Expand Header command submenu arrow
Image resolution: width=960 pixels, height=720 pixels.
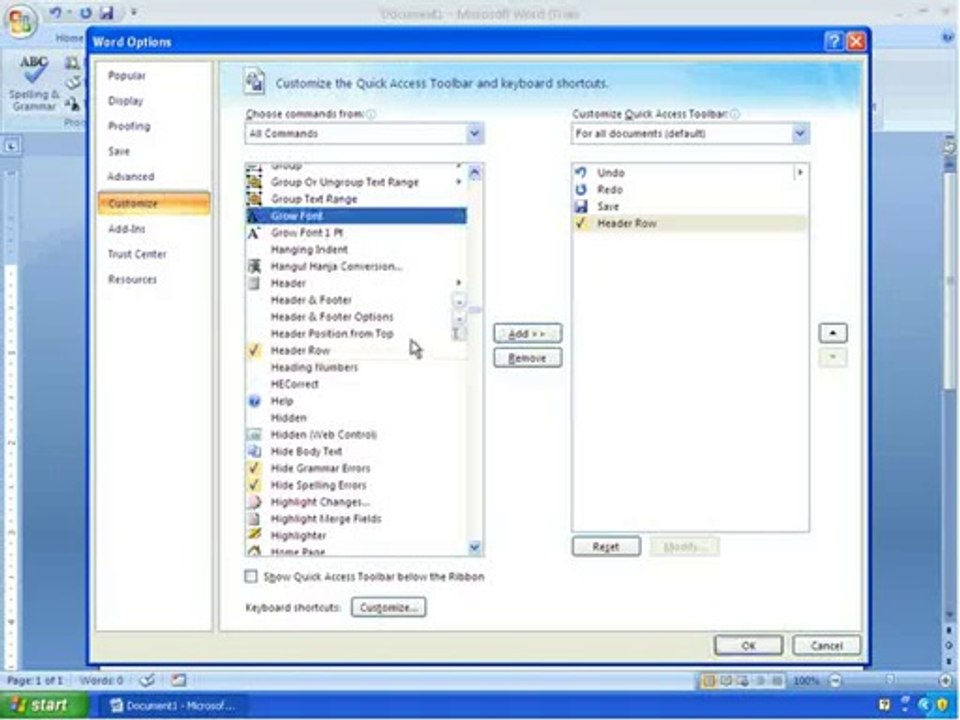pos(459,283)
